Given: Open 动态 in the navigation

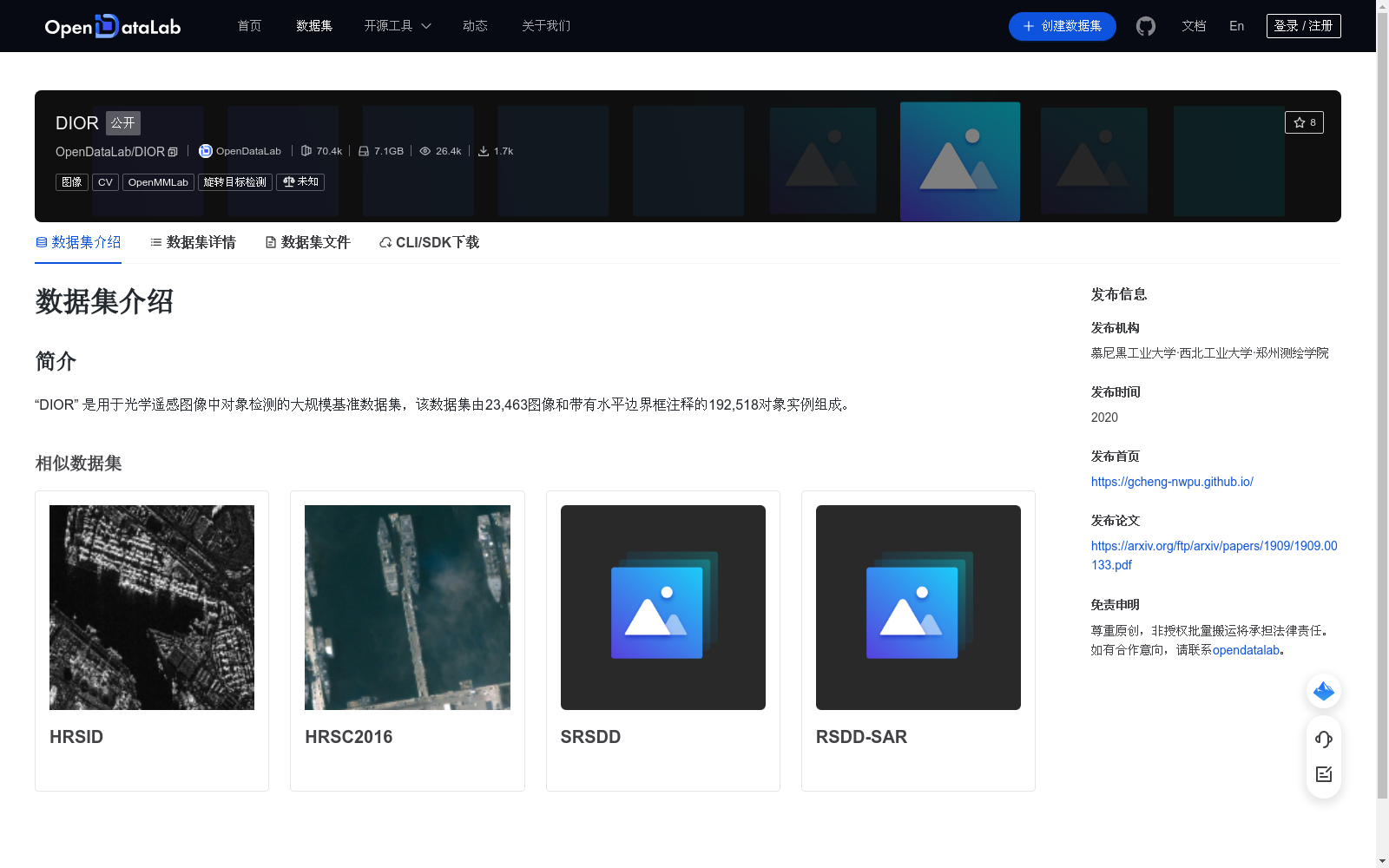Looking at the screenshot, I should 475,26.
